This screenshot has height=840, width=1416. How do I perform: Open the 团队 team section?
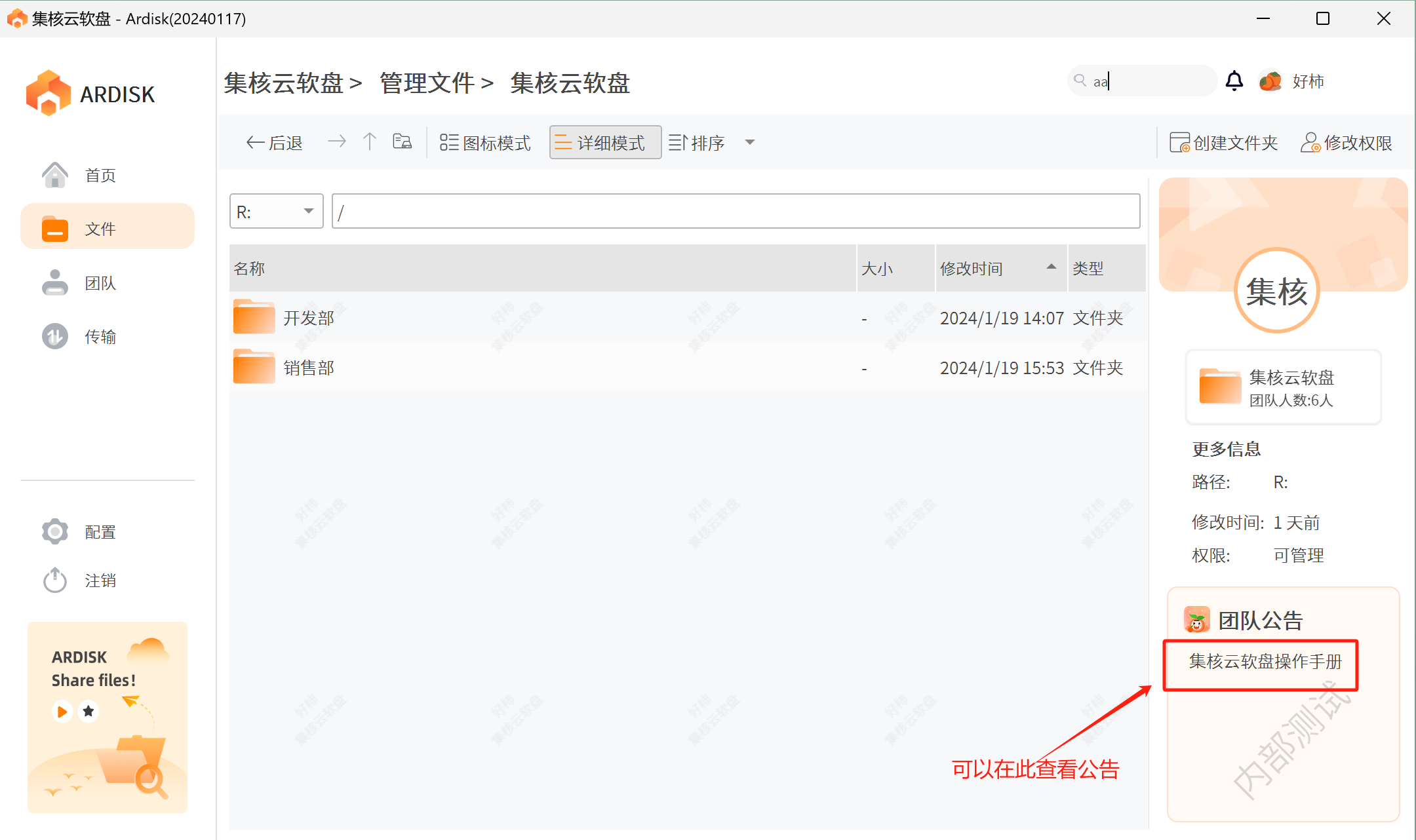tap(100, 283)
